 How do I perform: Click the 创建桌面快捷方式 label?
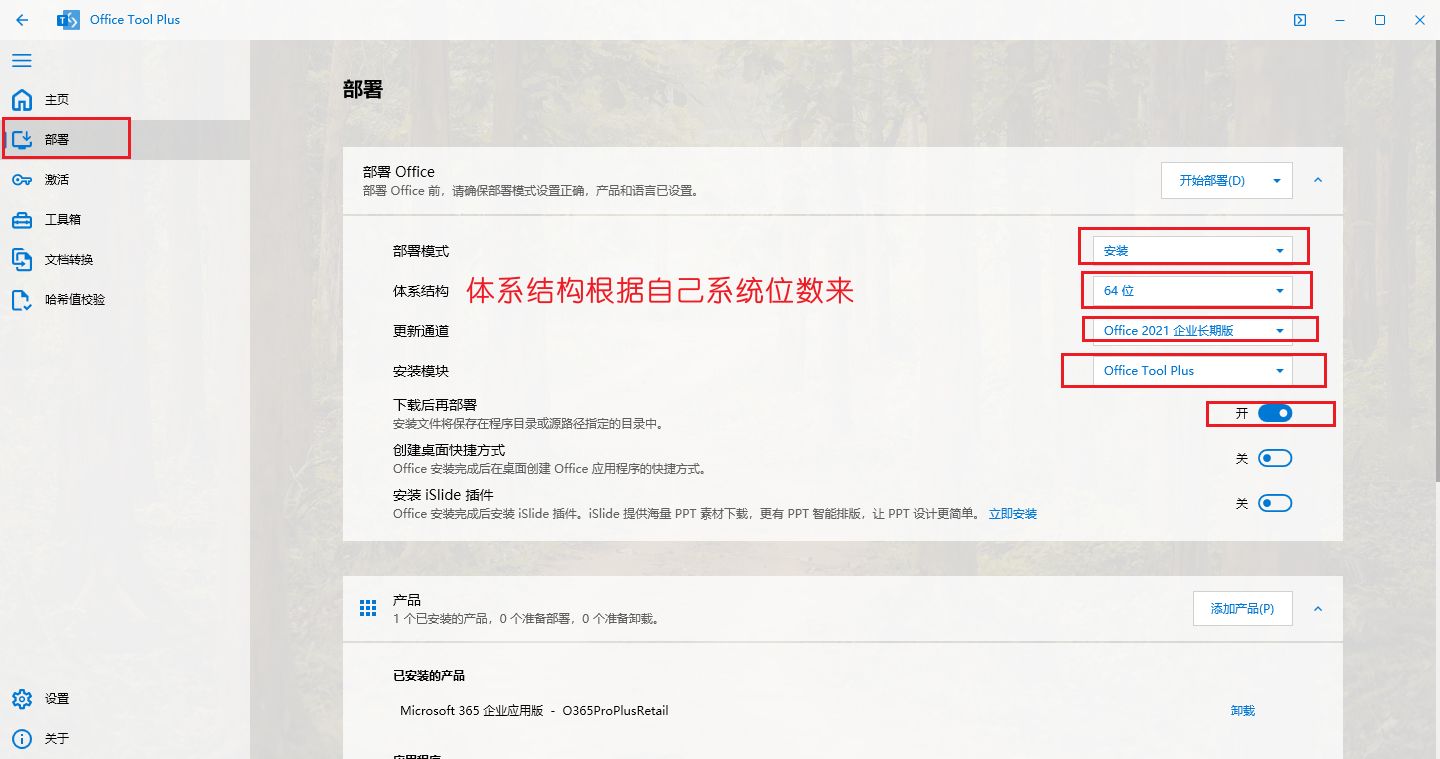[449, 451]
